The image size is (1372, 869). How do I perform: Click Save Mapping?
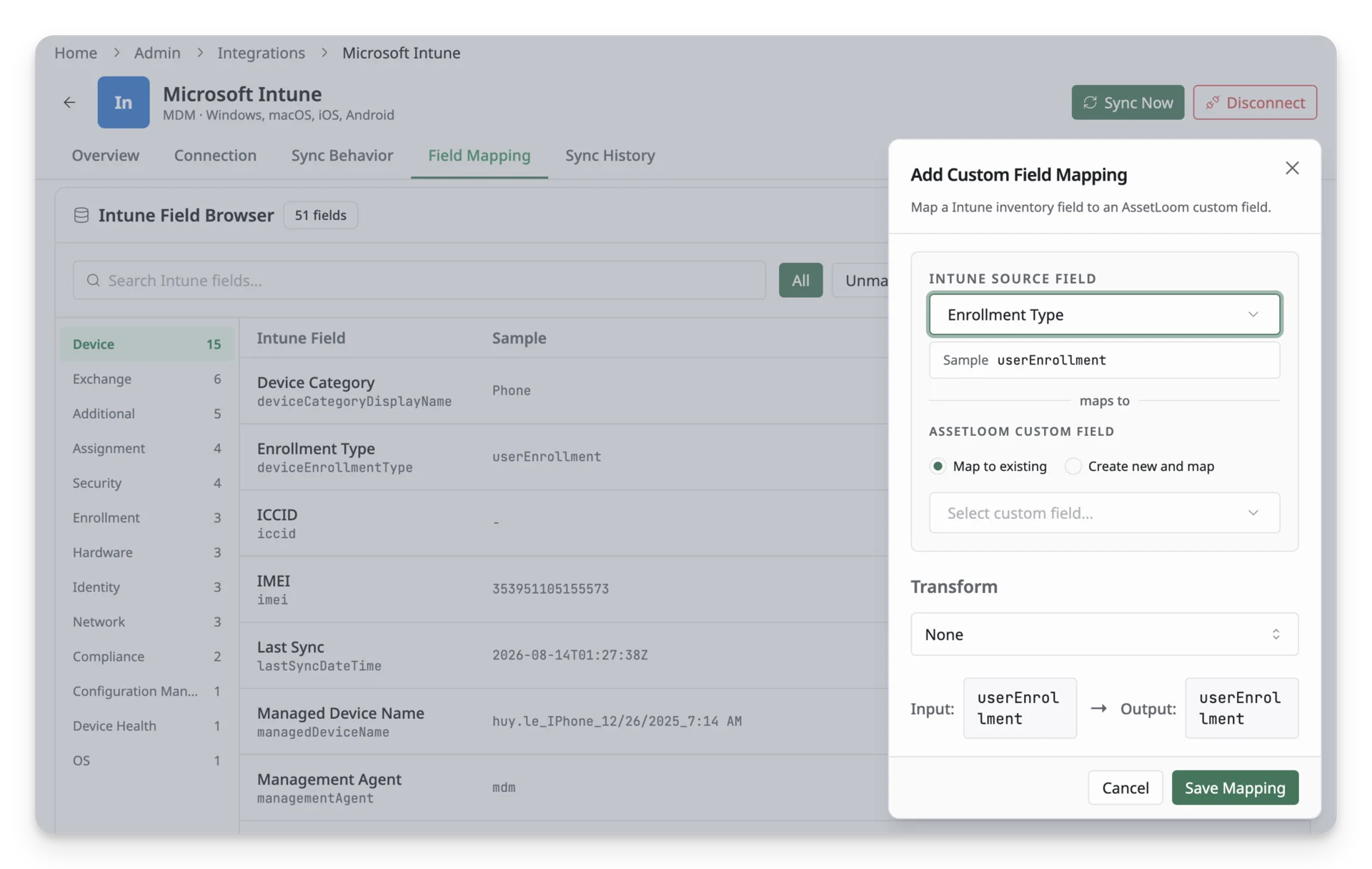[1235, 788]
